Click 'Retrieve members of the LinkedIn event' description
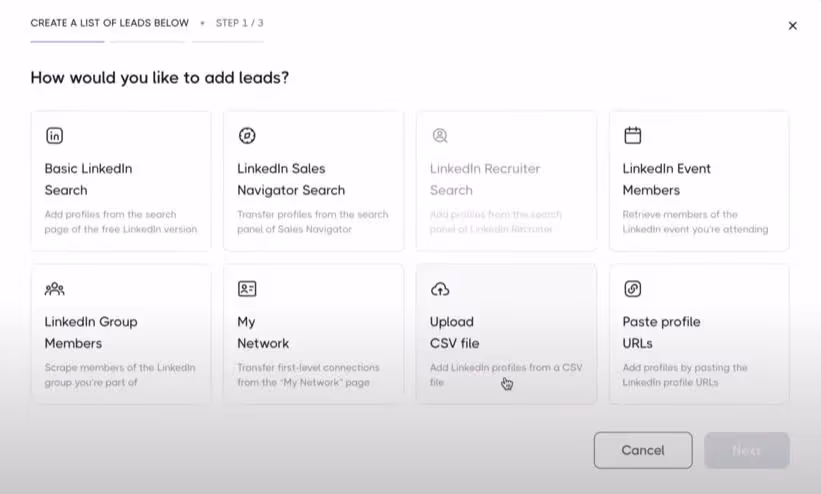821x494 pixels. click(695, 222)
